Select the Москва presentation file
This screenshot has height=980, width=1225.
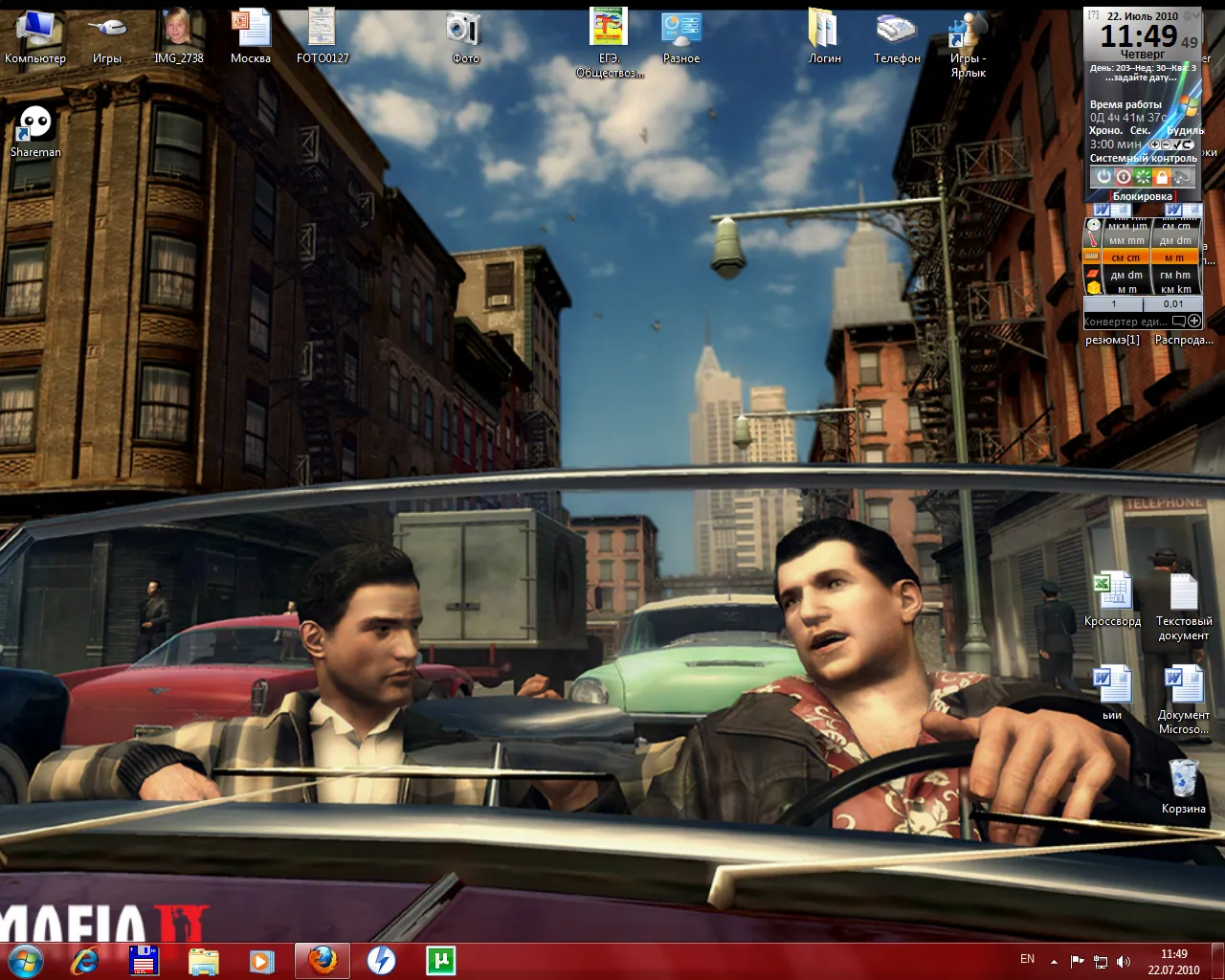[x=251, y=36]
